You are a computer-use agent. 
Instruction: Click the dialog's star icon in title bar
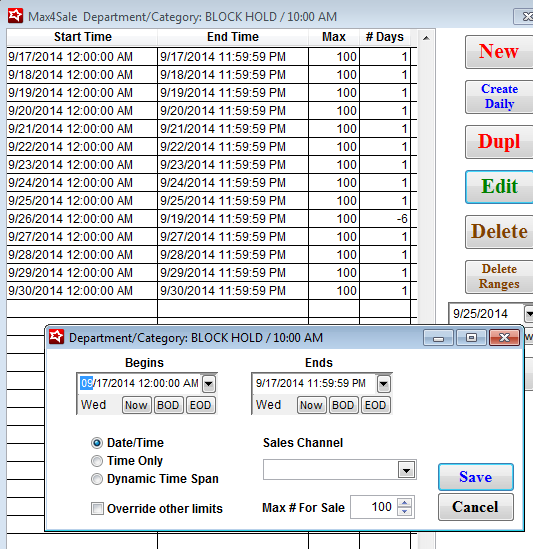[x=56, y=337]
